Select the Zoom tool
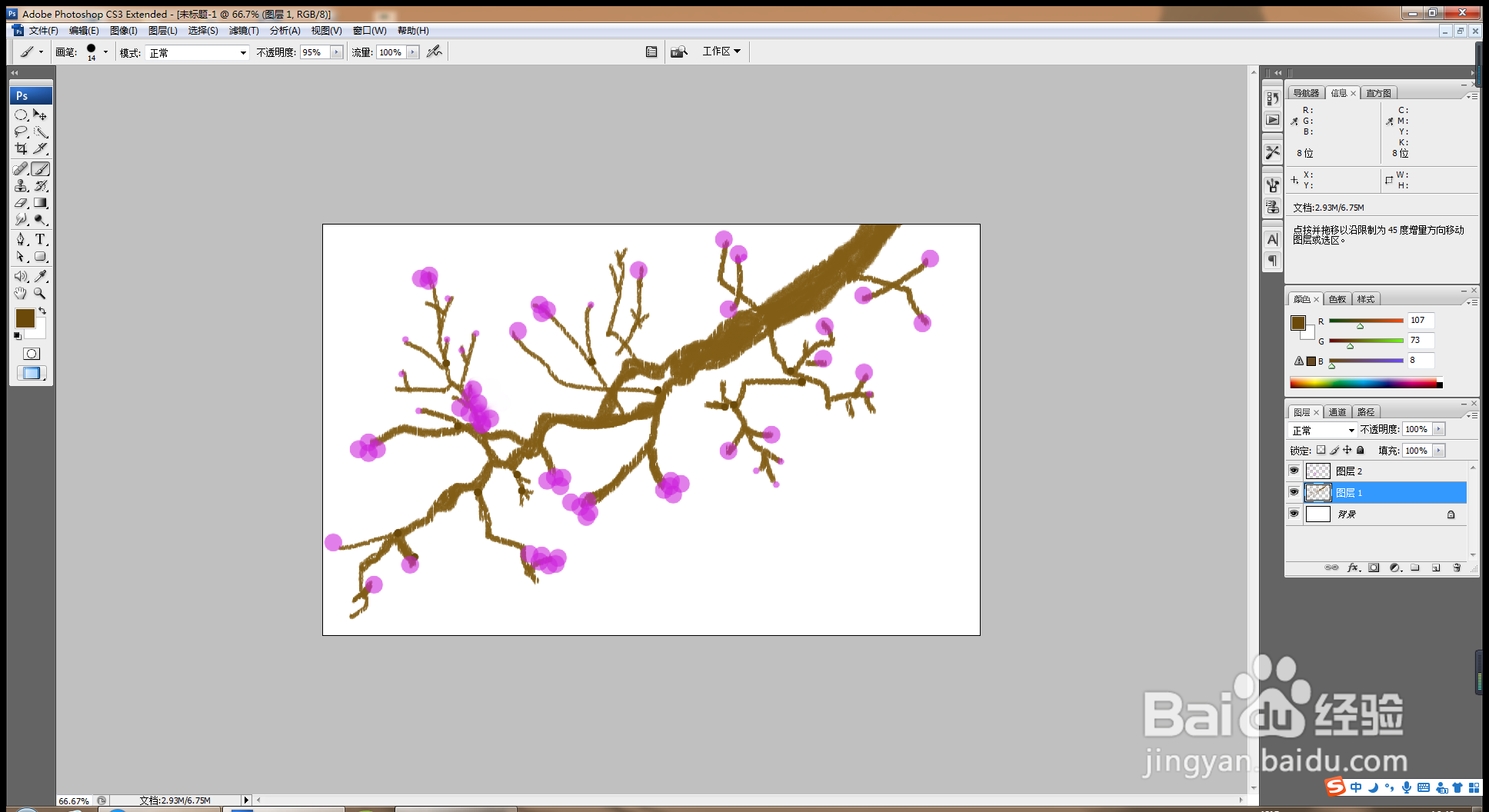 [x=40, y=293]
